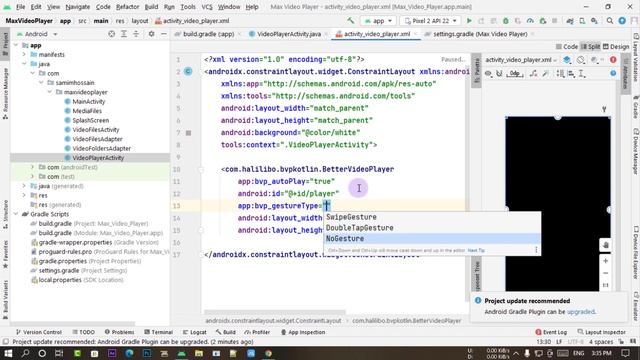This screenshot has width=640, height=360.
Task: Expand the res folder
Action: [24, 195]
